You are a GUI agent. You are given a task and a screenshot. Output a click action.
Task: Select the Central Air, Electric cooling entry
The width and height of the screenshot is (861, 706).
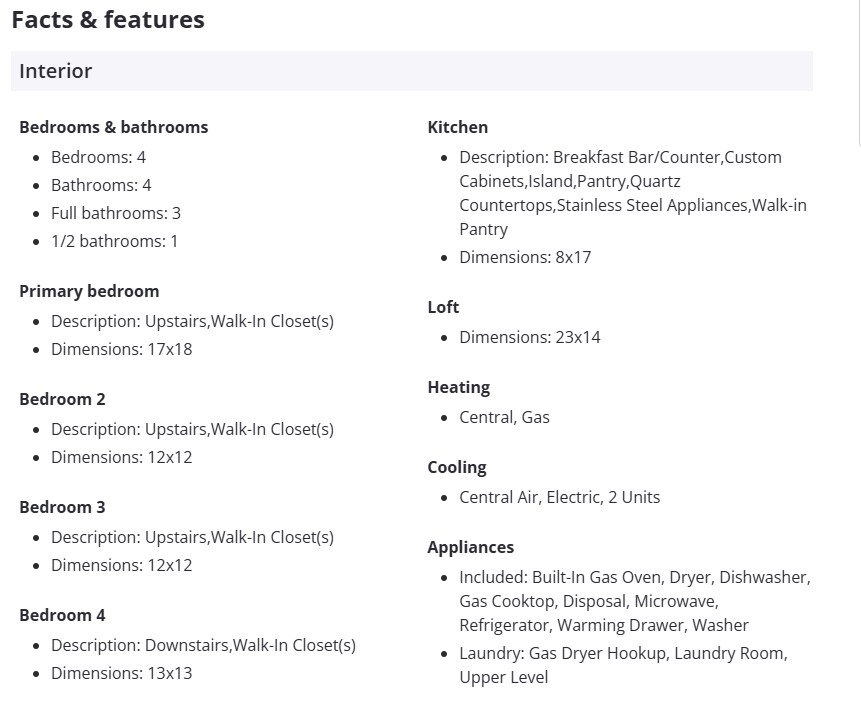(x=559, y=497)
